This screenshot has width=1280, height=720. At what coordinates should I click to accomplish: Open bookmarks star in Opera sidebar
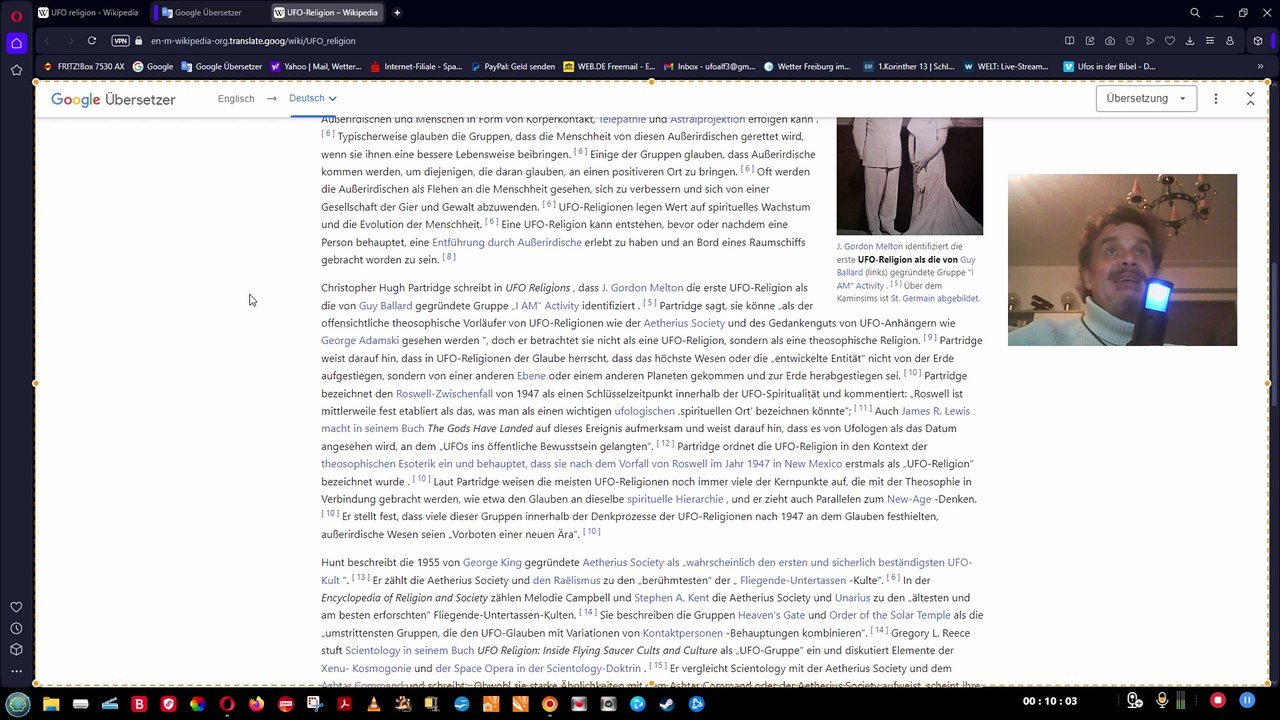[16, 70]
